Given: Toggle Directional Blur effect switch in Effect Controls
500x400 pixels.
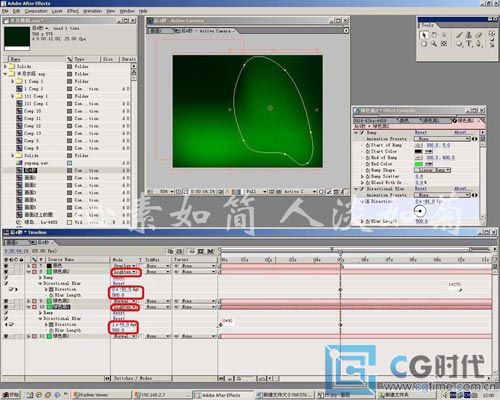Looking at the screenshot, I should point(362,189).
